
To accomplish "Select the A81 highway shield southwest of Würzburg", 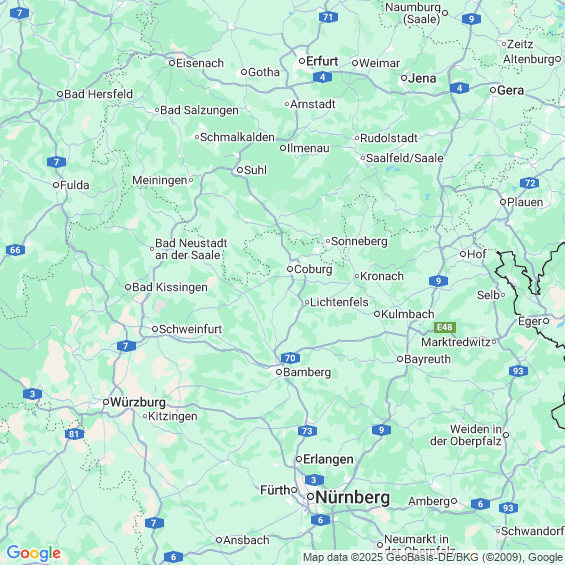I will (x=75, y=434).
